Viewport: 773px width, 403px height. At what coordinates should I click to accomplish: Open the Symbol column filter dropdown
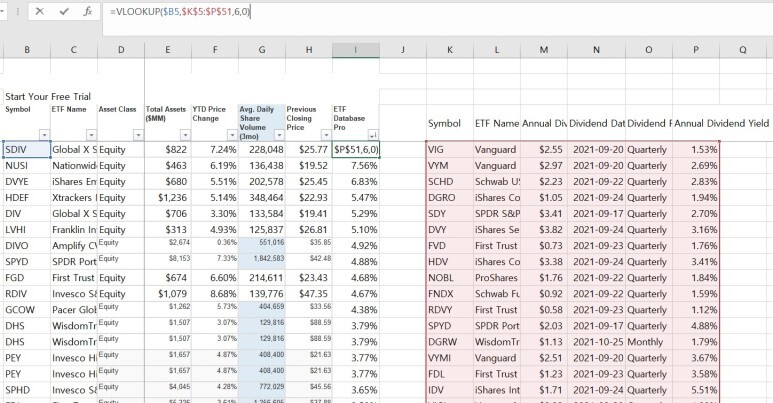[x=44, y=135]
